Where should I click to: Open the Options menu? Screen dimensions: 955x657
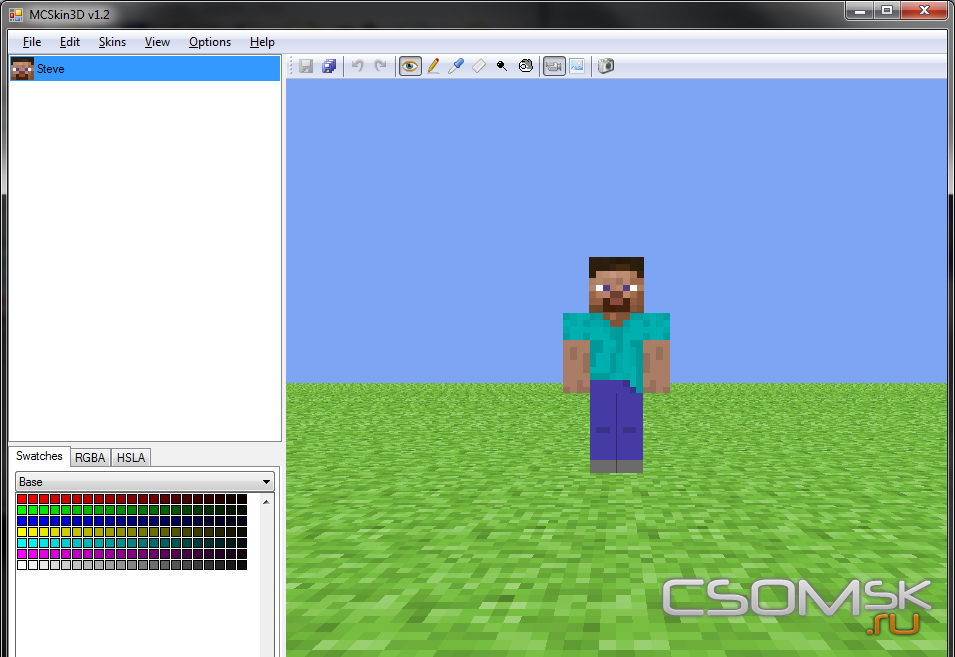pos(210,42)
